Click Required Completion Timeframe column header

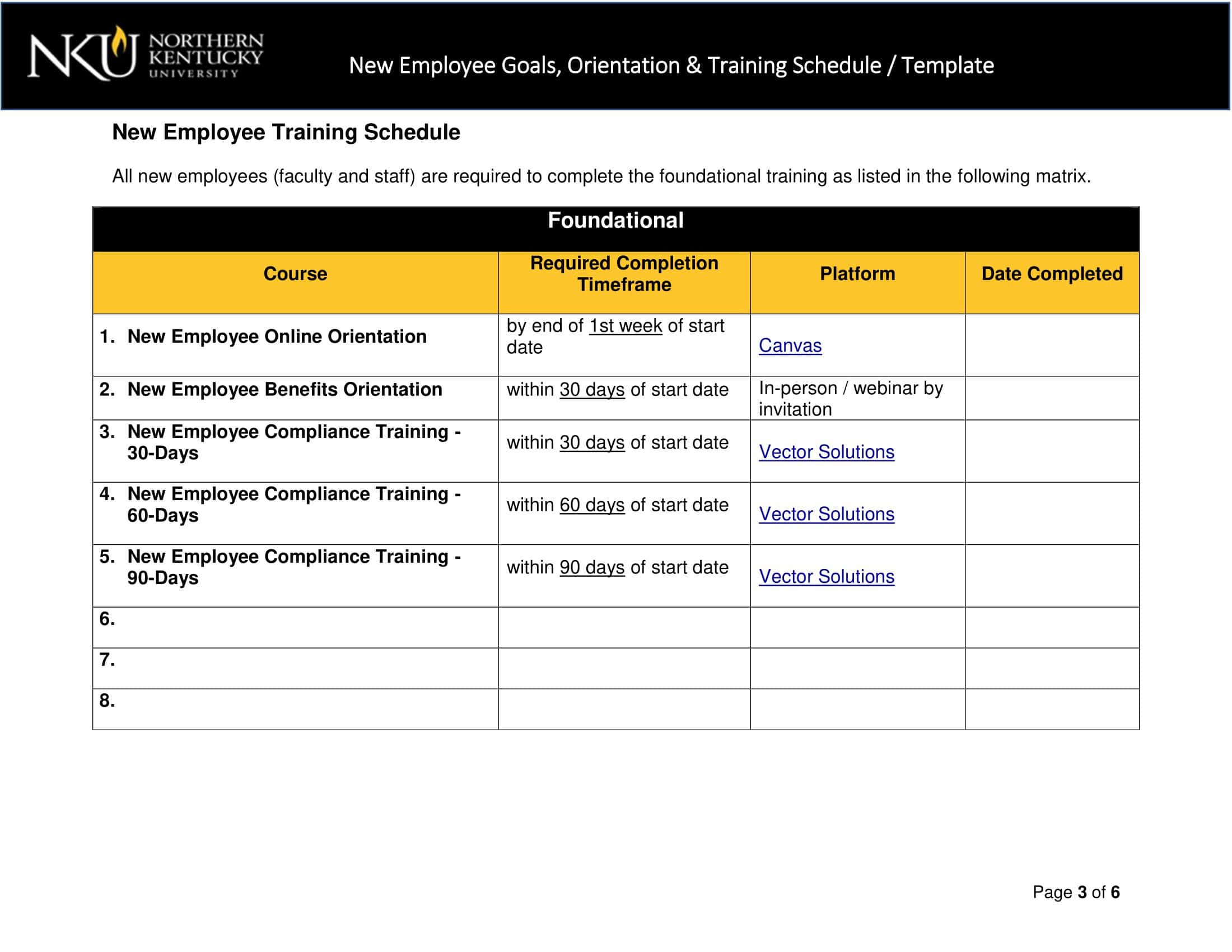pyautogui.click(x=624, y=274)
